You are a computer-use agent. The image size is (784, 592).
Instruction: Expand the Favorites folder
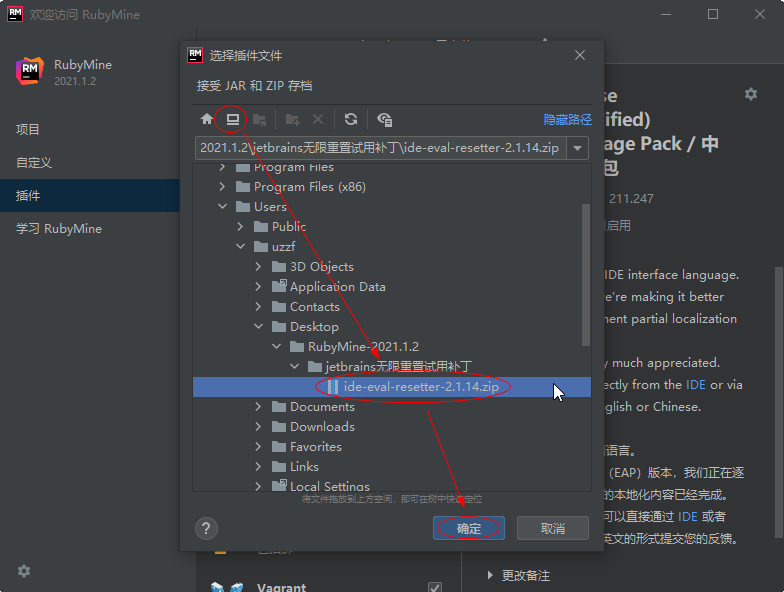(x=258, y=446)
